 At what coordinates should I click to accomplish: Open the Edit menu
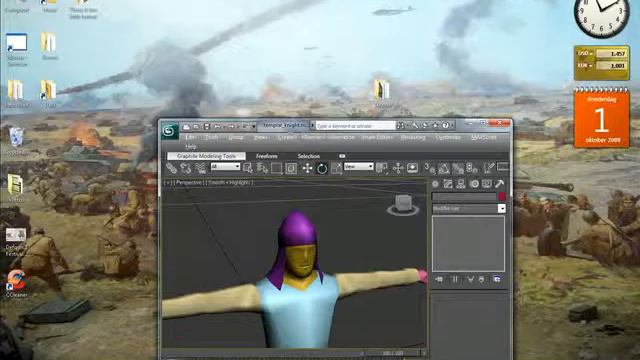point(190,138)
